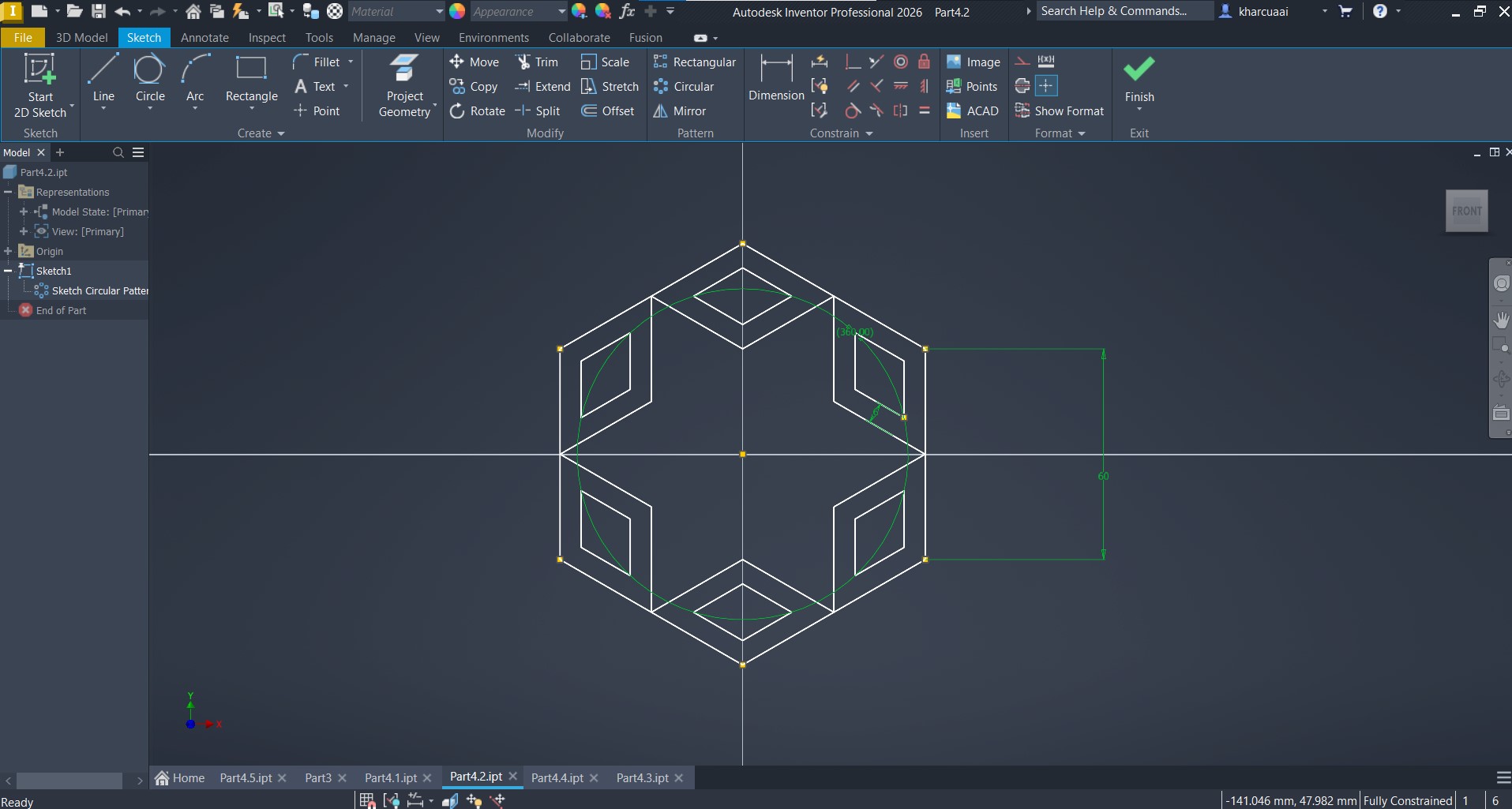
Task: Click the Search Help & Commands field
Action: 1122,11
